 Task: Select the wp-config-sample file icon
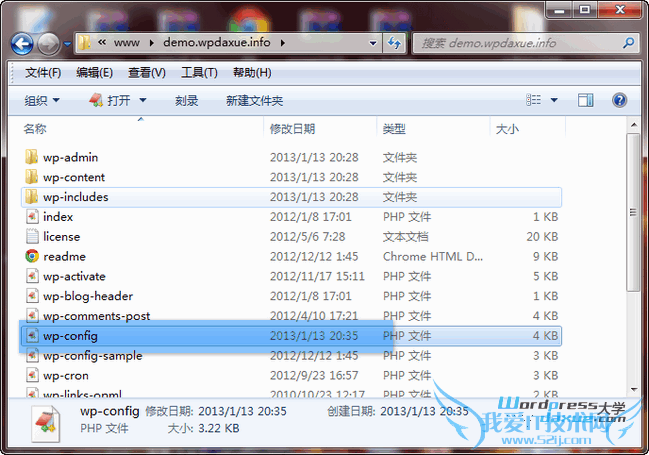click(x=32, y=356)
